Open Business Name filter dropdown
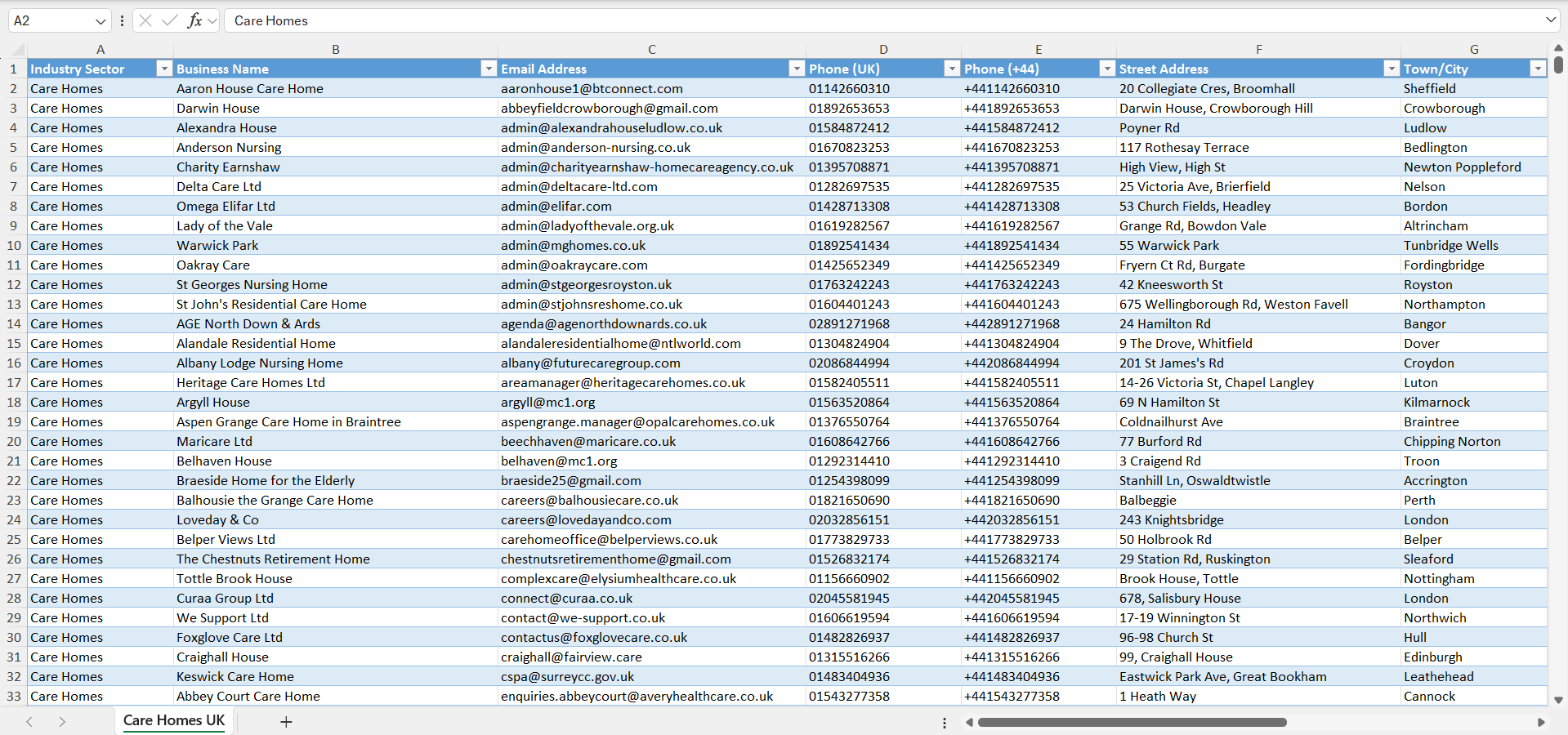The width and height of the screenshot is (1568, 735). (x=489, y=69)
